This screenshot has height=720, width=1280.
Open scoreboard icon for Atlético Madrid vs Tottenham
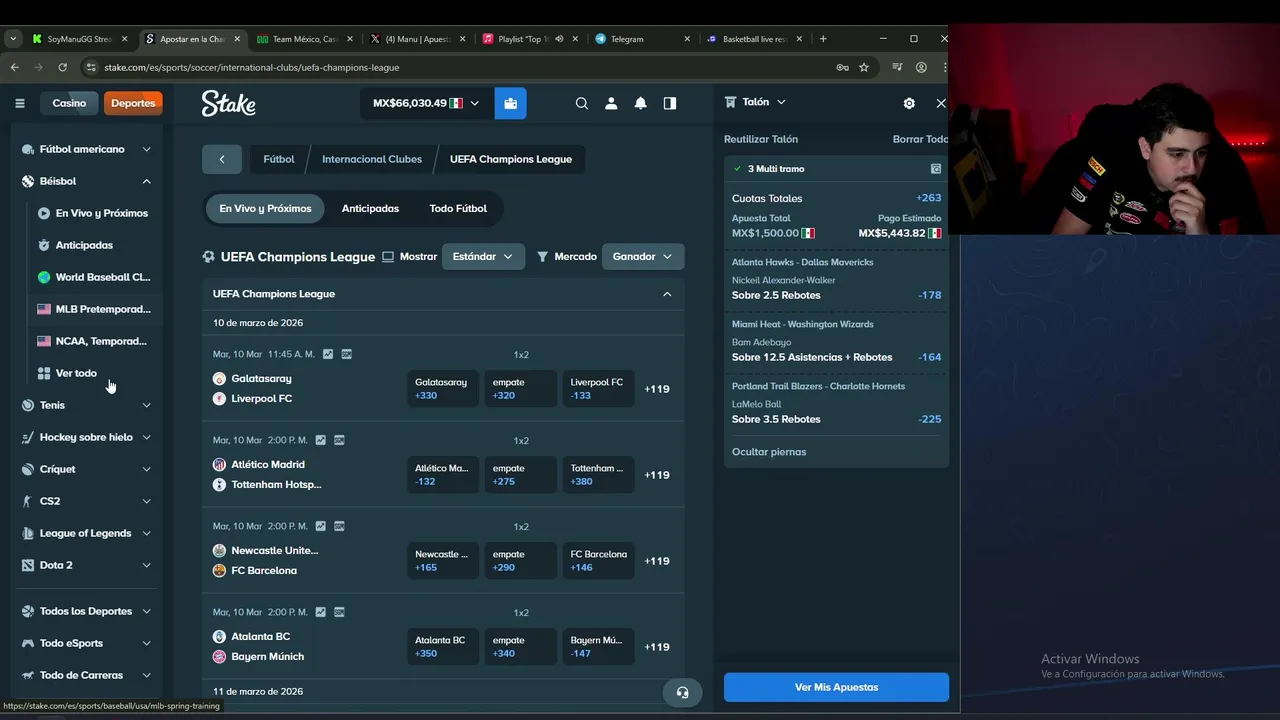tap(339, 440)
